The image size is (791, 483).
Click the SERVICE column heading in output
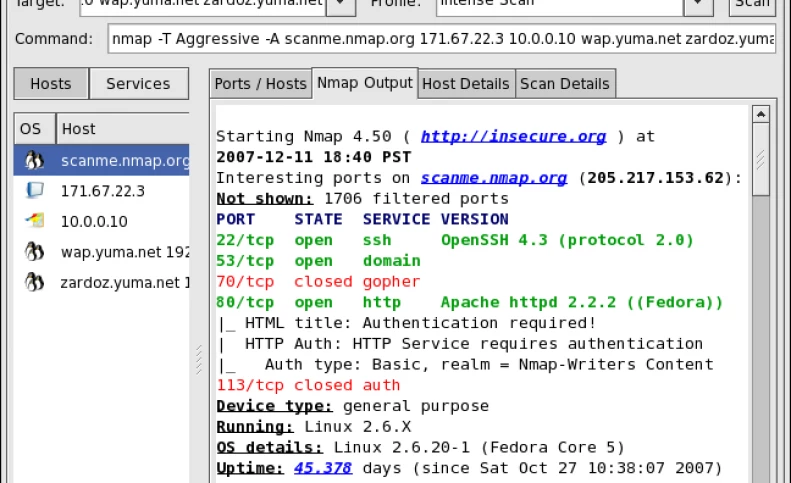(397, 219)
